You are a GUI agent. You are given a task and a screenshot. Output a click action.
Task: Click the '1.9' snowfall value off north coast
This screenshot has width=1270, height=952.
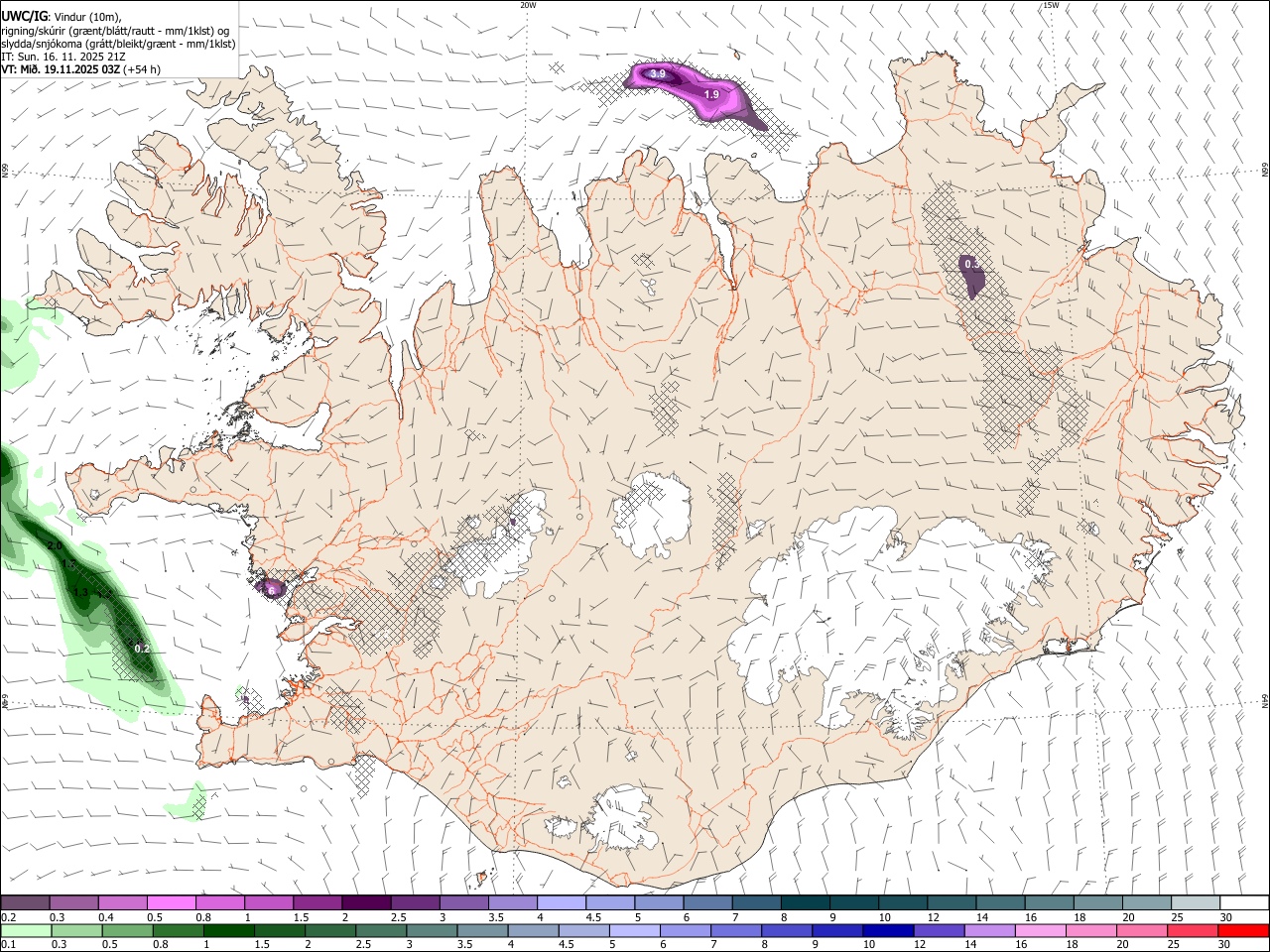[x=711, y=94]
